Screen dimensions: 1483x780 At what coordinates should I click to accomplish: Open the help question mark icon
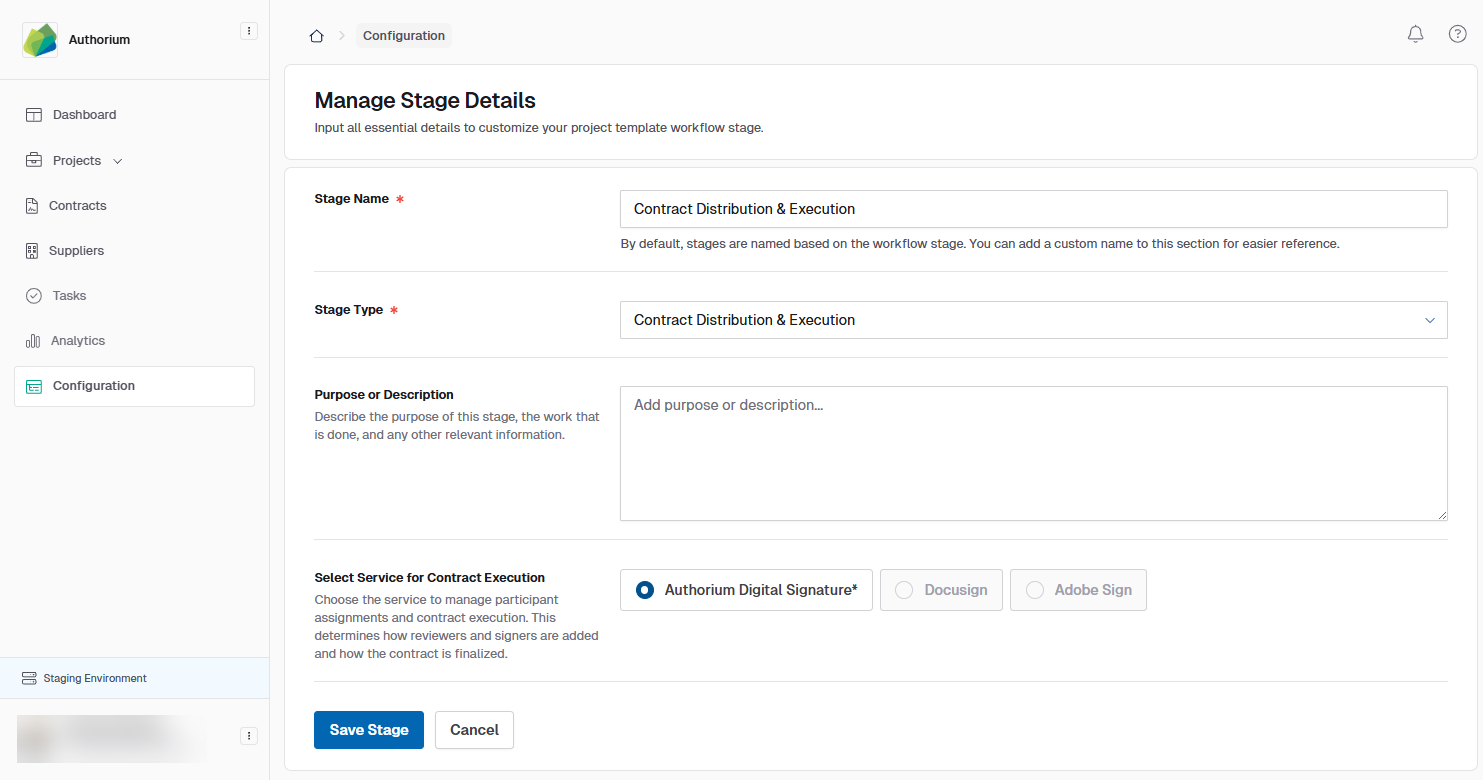1457,34
